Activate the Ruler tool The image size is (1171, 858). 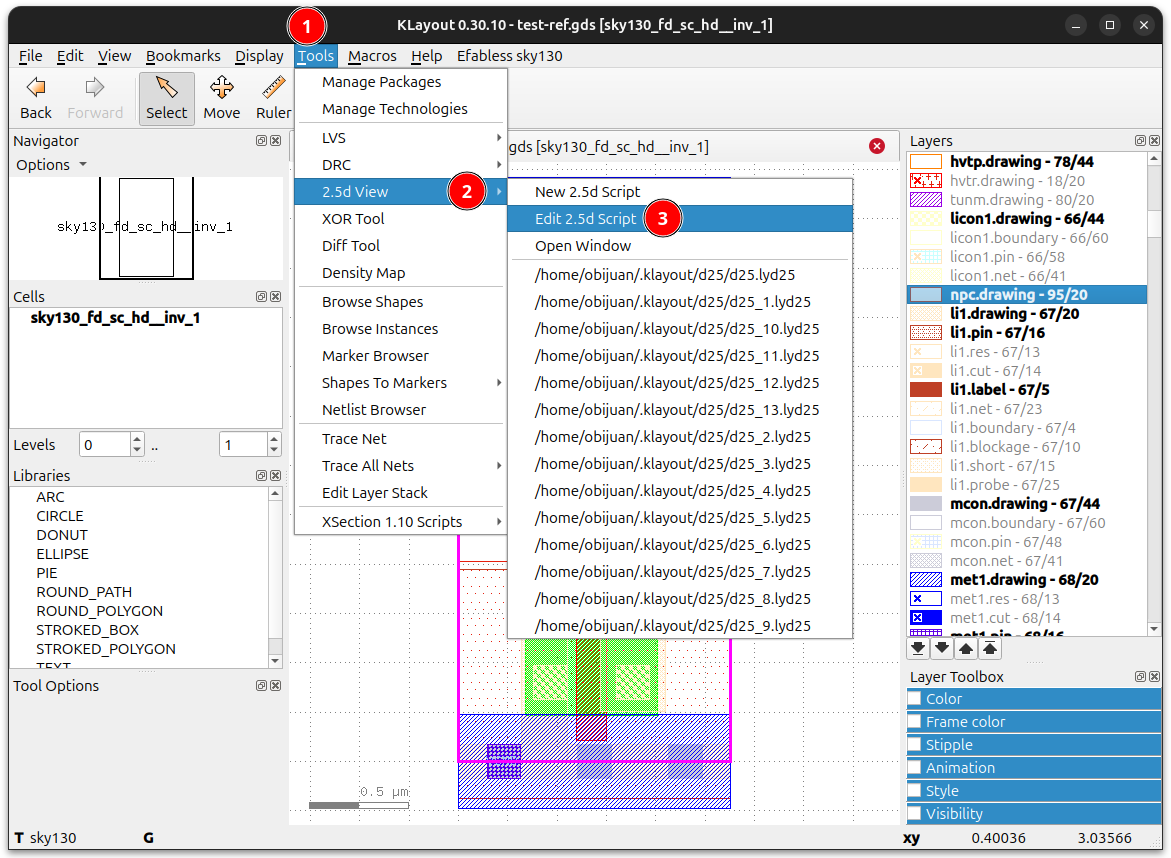click(x=273, y=98)
